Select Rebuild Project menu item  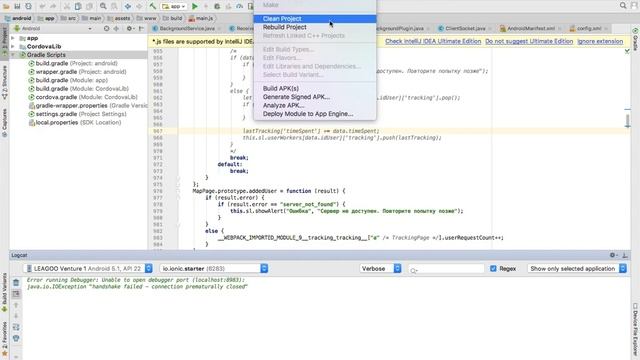point(315,27)
